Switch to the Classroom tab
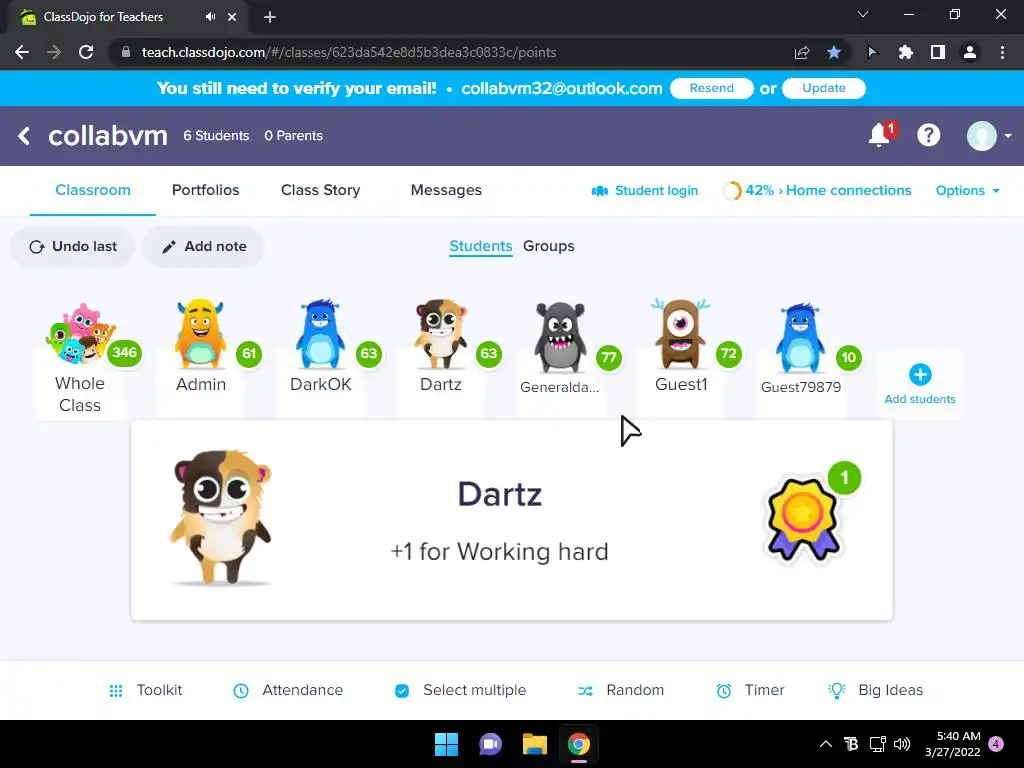The image size is (1024, 768). tap(93, 190)
